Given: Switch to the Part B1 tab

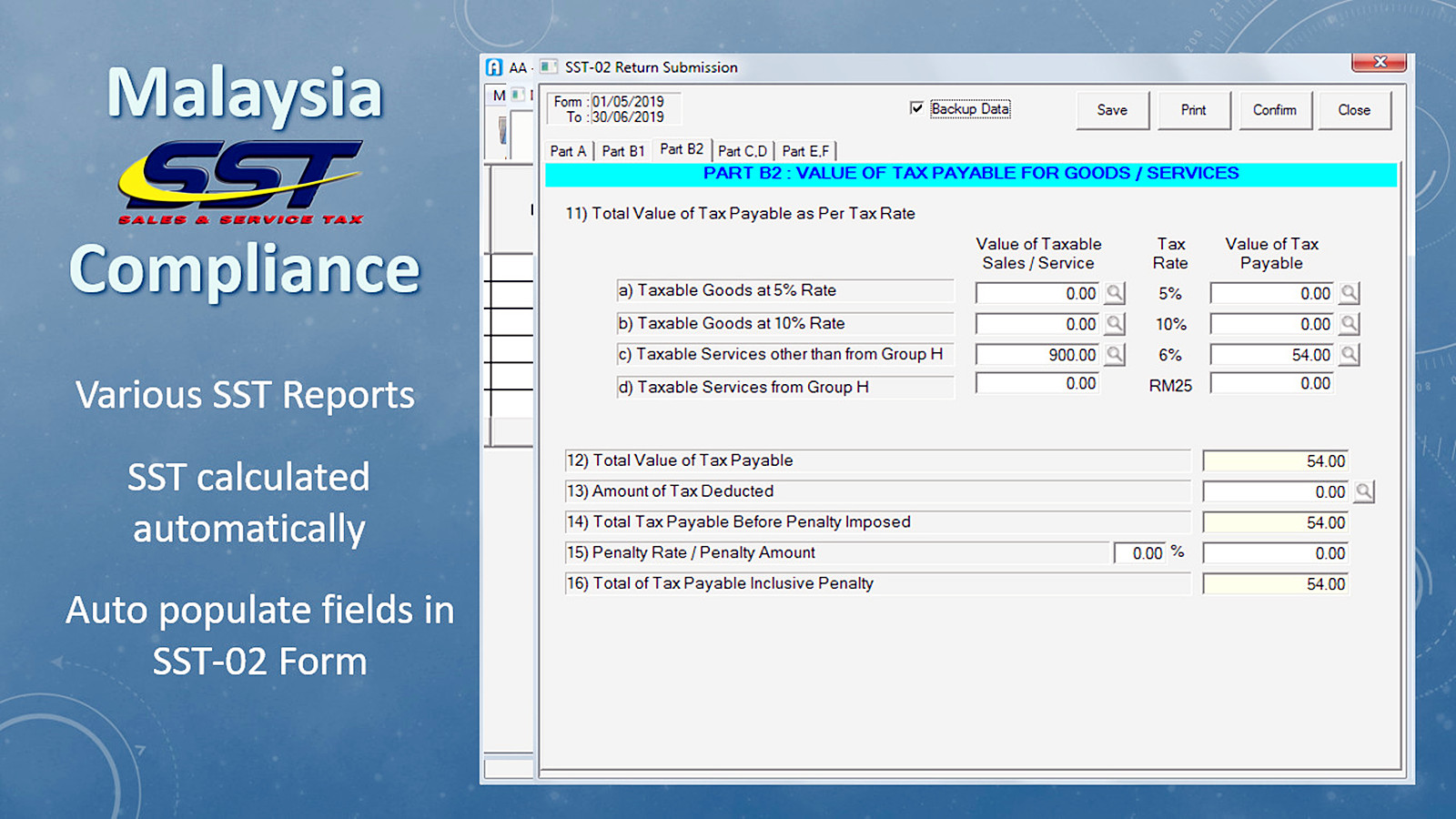Looking at the screenshot, I should click(x=623, y=151).
